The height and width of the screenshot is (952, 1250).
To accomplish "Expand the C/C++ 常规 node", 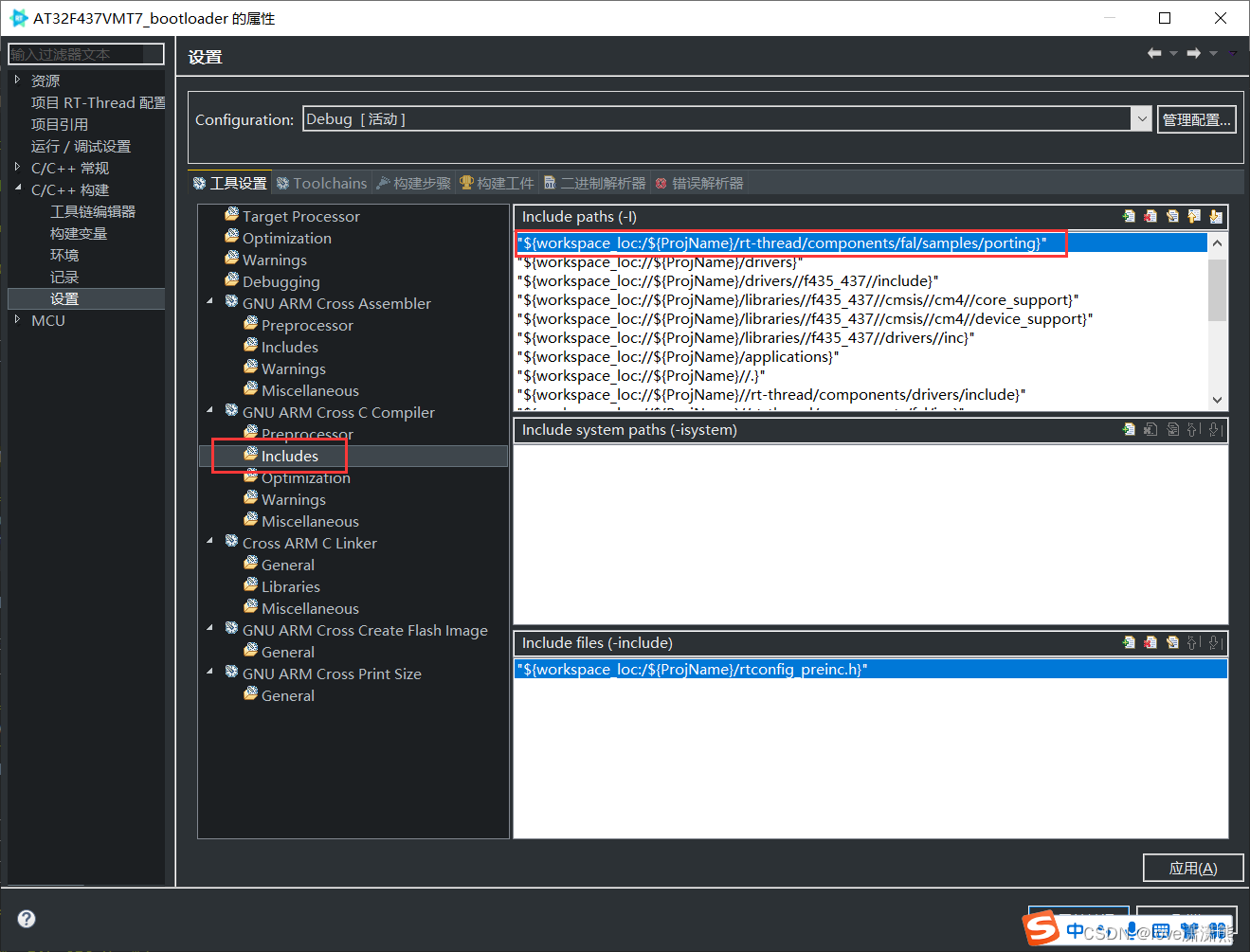I will pos(17,168).
